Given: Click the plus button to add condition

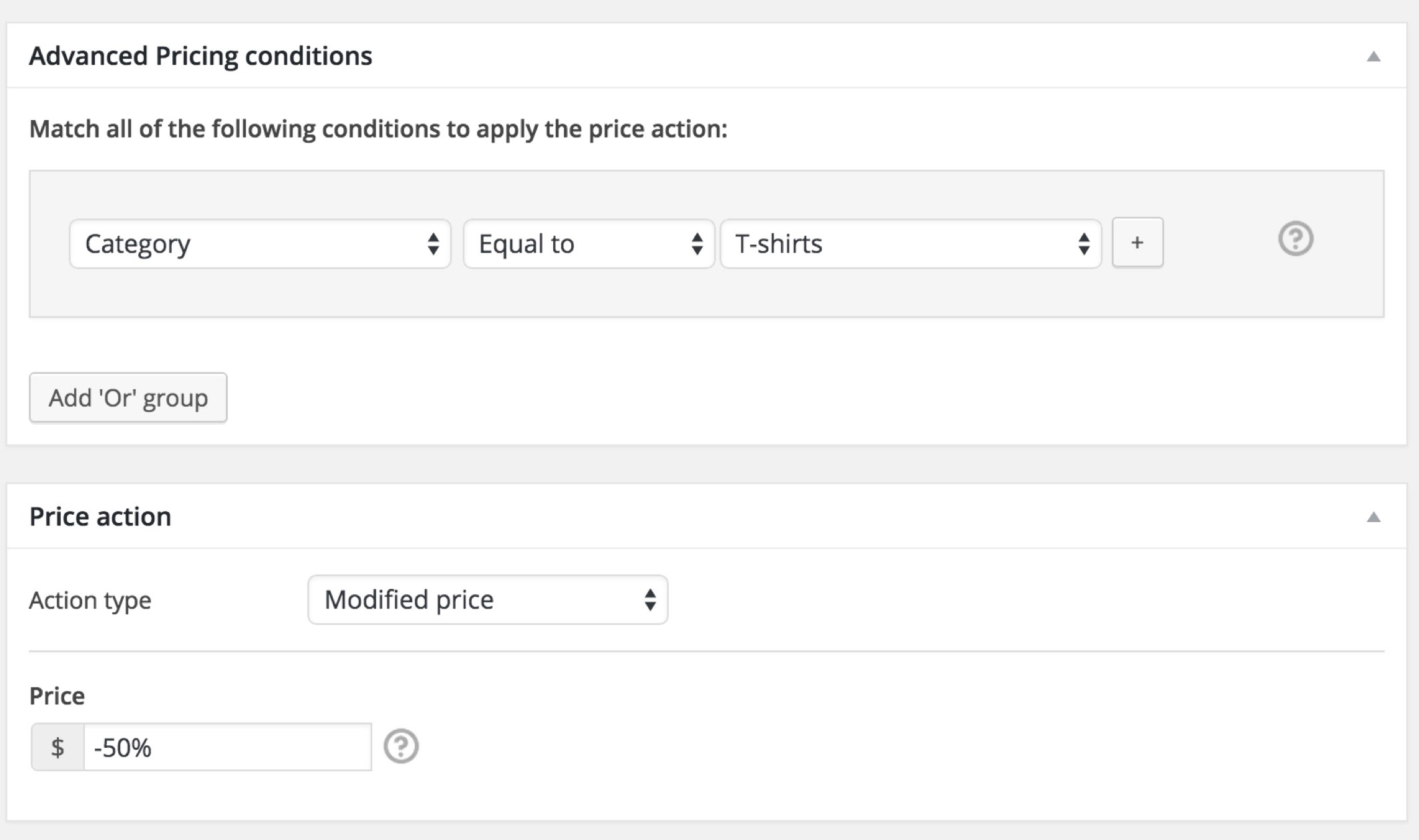Looking at the screenshot, I should pyautogui.click(x=1137, y=242).
